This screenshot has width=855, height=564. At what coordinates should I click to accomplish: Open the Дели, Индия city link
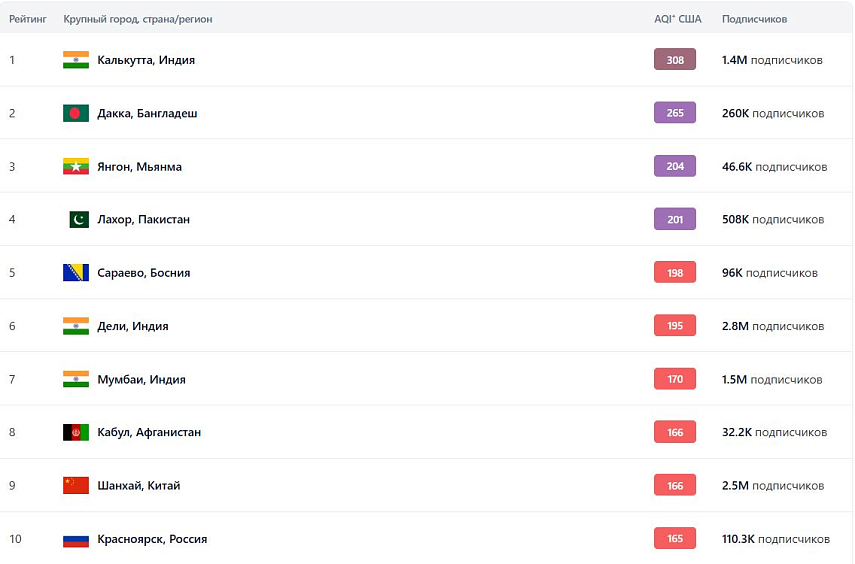coord(133,326)
